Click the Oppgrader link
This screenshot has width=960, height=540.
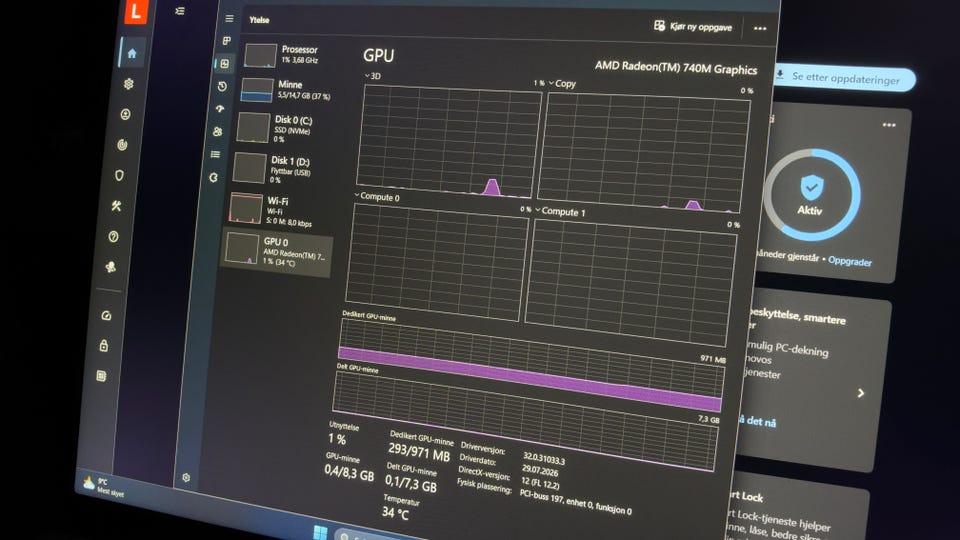[x=850, y=261]
